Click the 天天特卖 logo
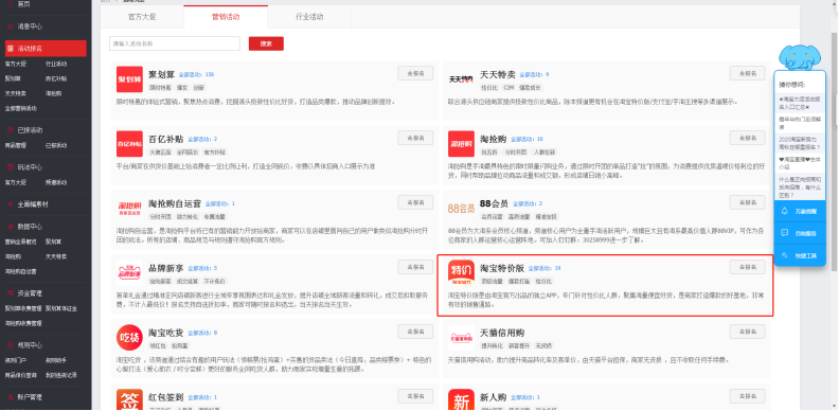The height and width of the screenshot is (411, 839). pyautogui.click(x=461, y=79)
